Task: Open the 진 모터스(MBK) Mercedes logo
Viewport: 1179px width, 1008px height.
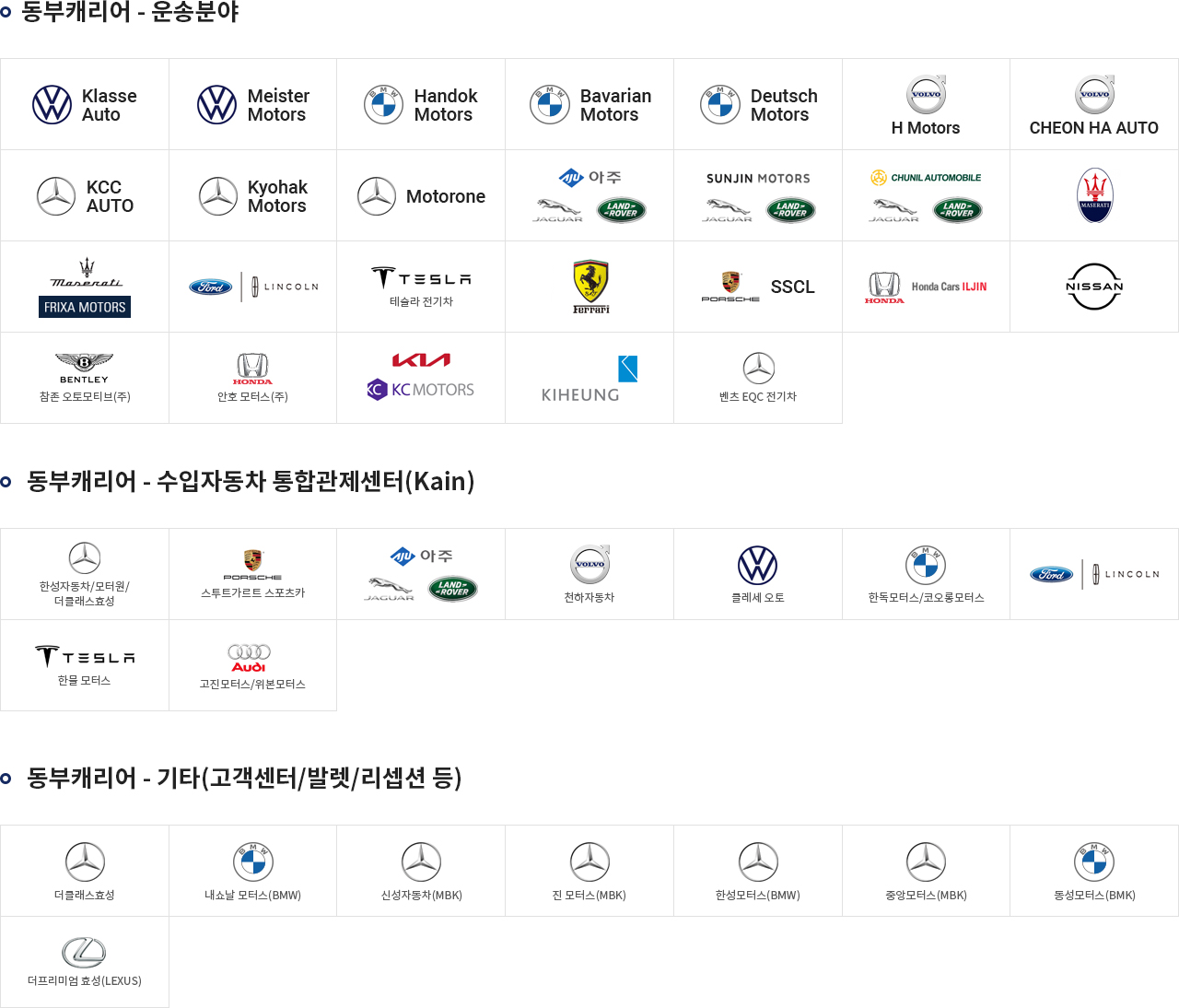Action: point(590,862)
